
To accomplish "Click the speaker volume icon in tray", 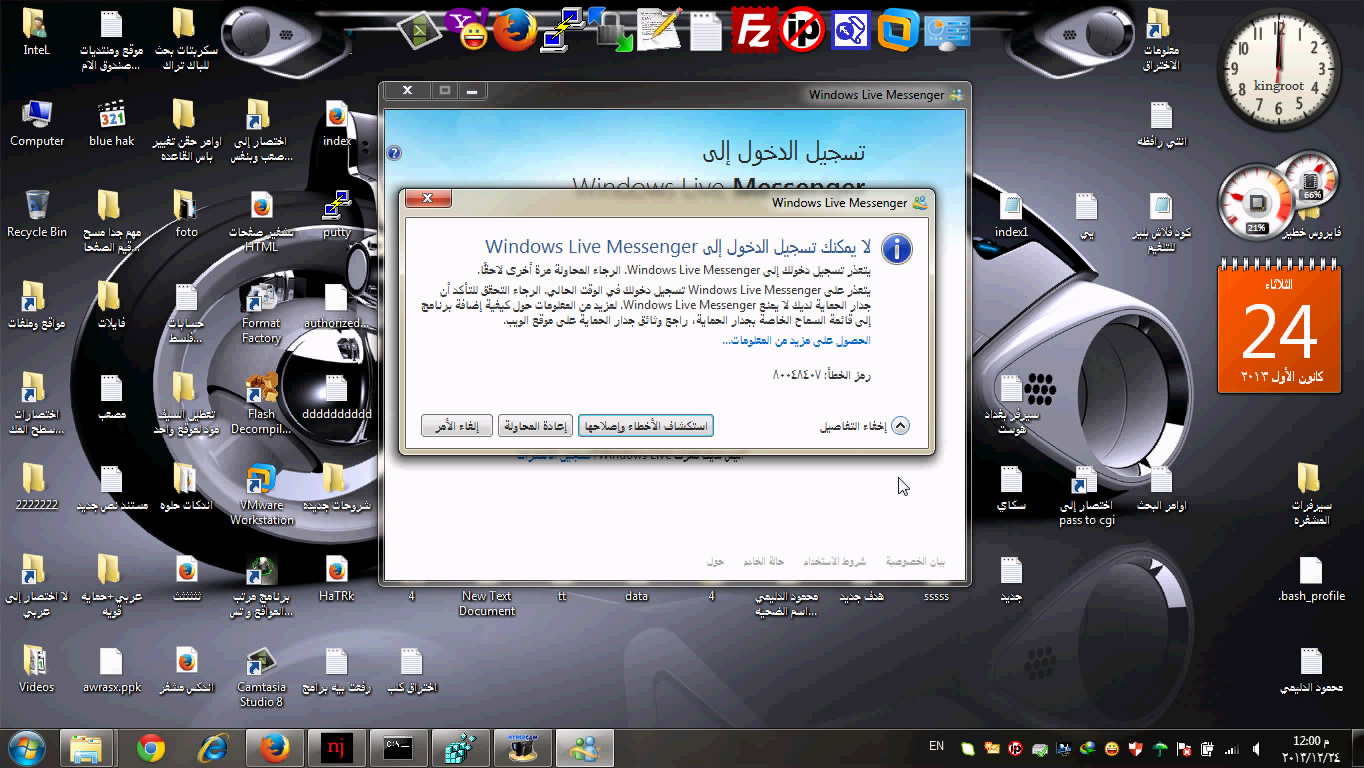I will pyautogui.click(x=1255, y=748).
